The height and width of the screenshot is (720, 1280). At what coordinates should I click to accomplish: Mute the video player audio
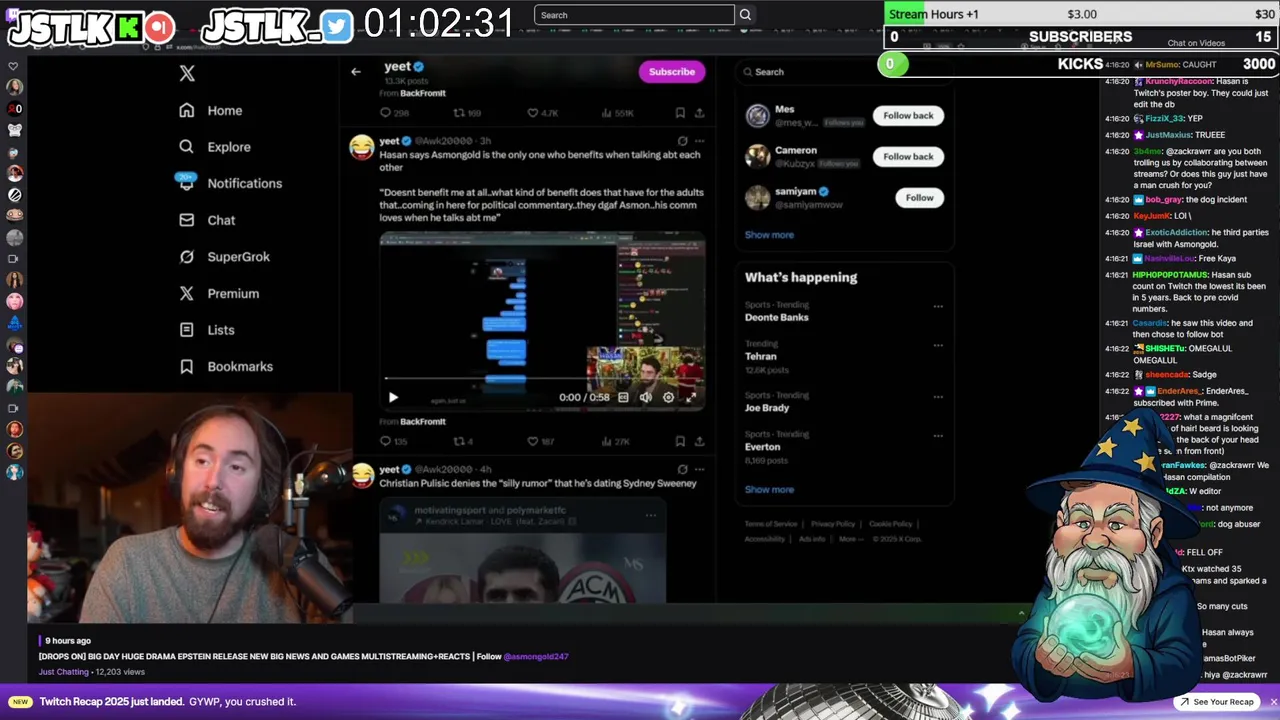click(x=646, y=398)
